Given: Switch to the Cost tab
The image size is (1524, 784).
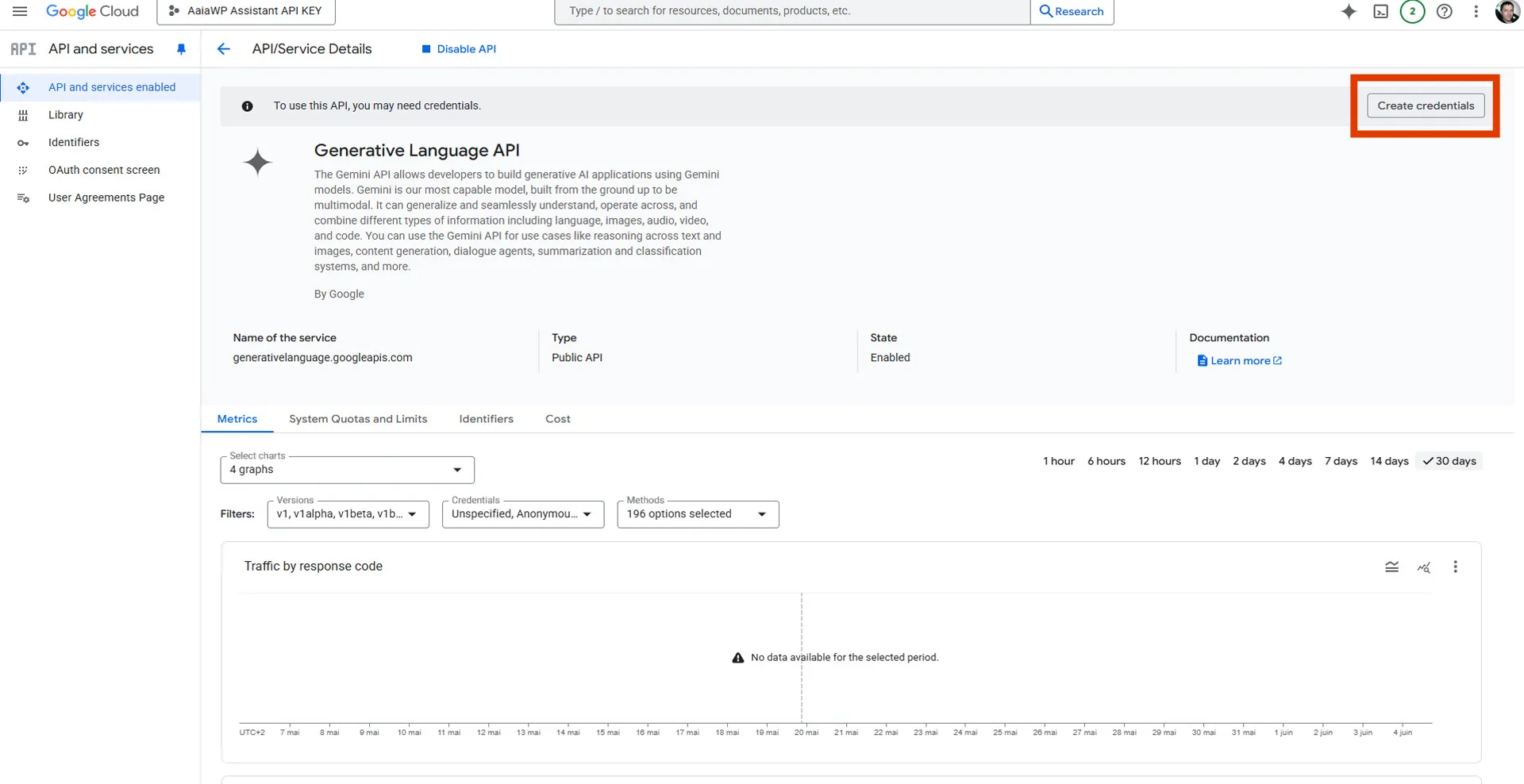Looking at the screenshot, I should (558, 419).
